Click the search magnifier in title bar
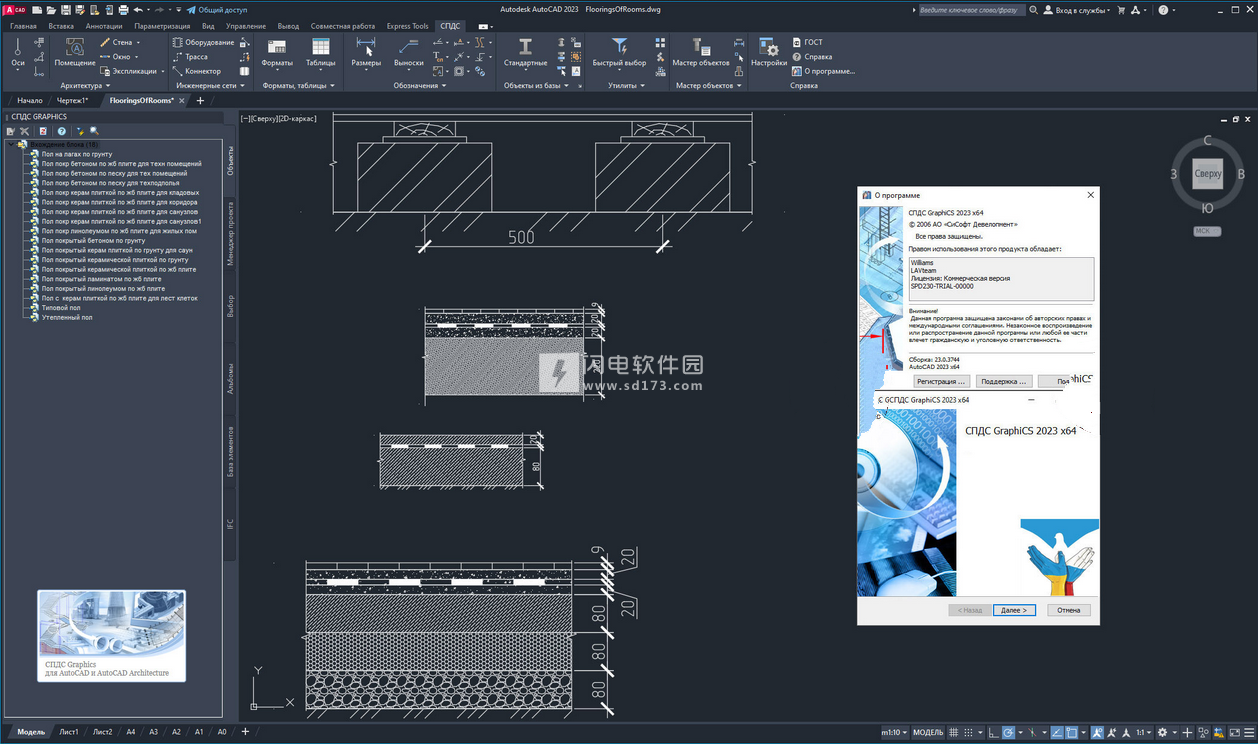1258x744 pixels. (1034, 10)
